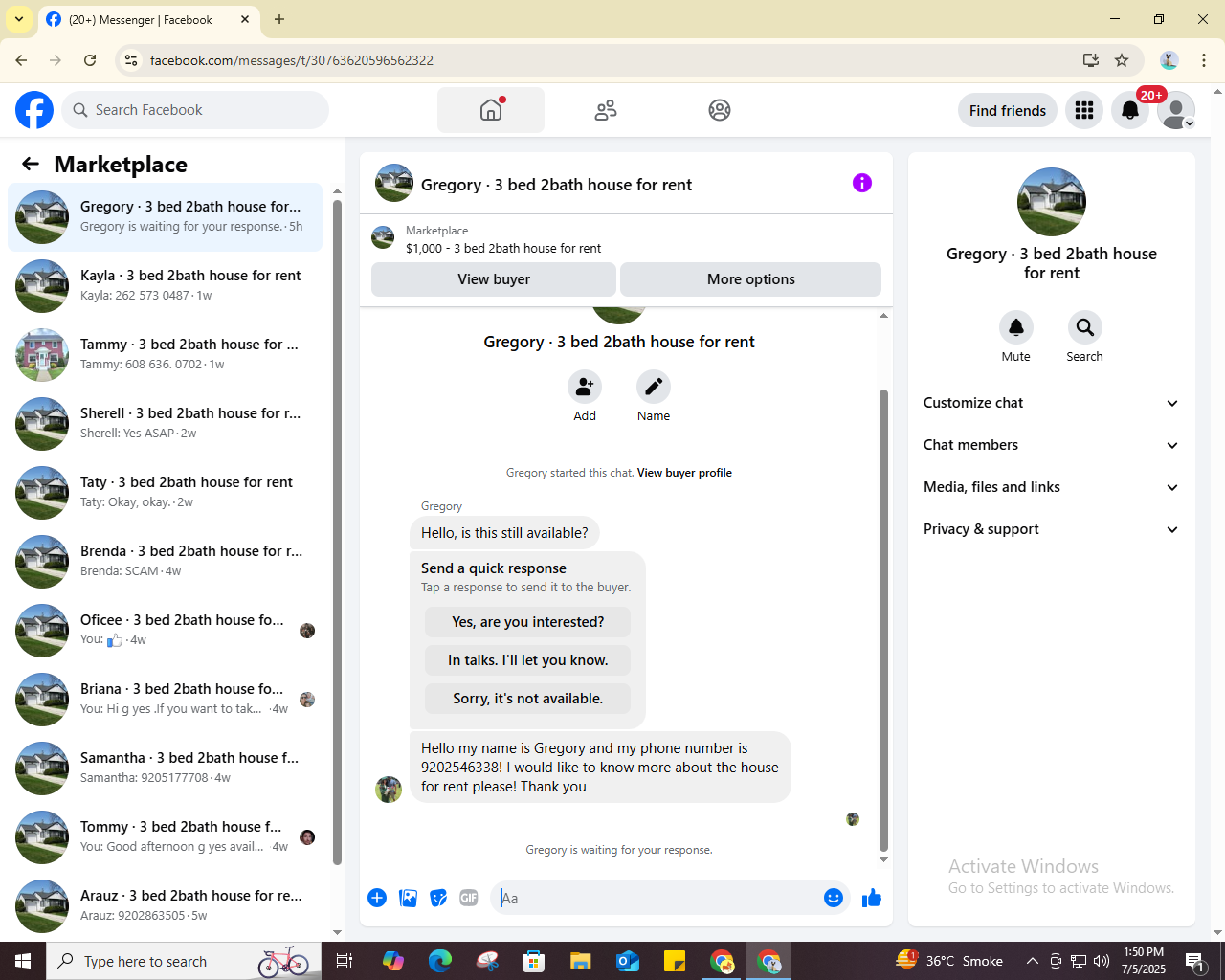Click the Add people icon in chat
The height and width of the screenshot is (980, 1225).
tap(585, 387)
